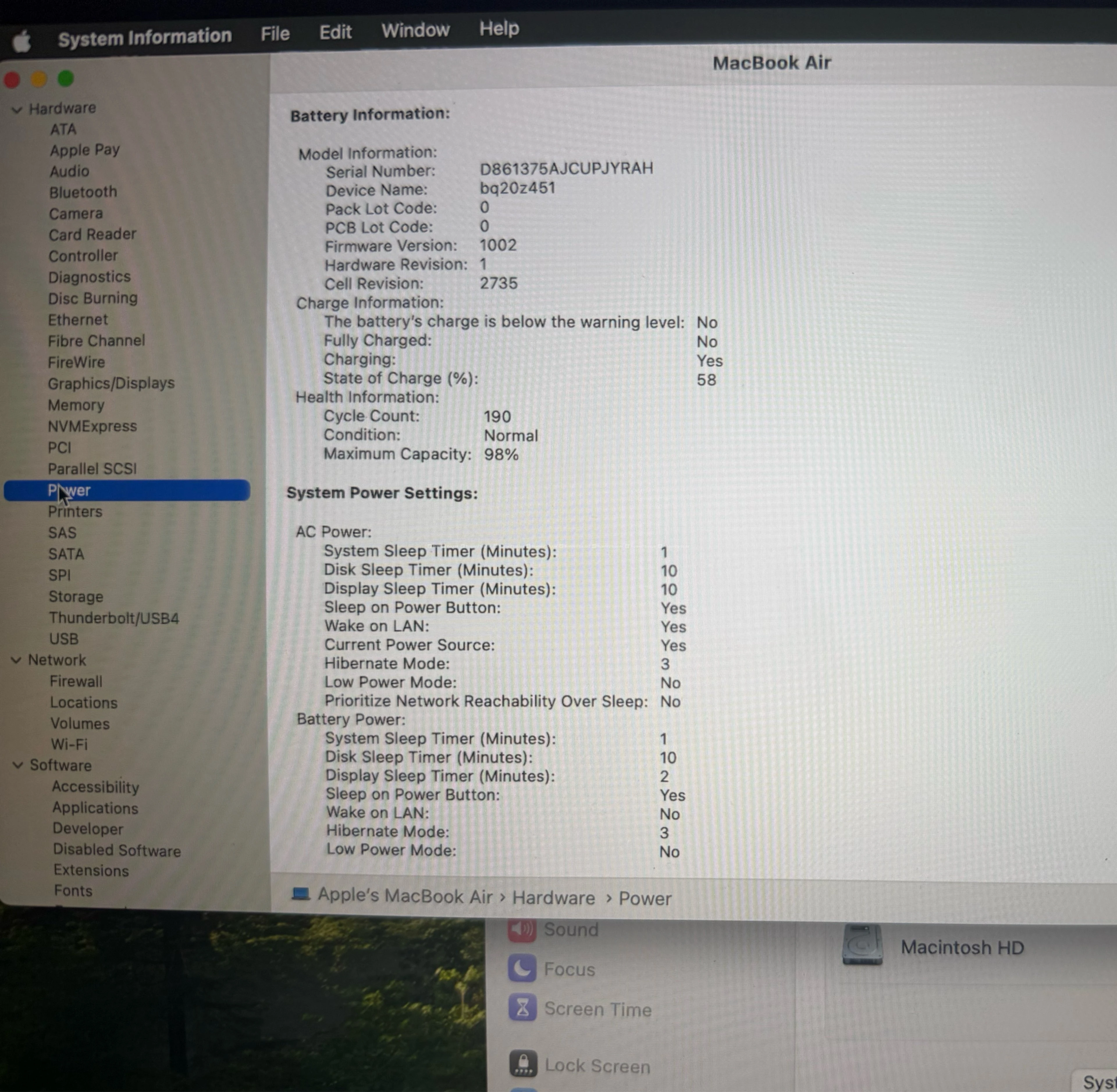1117x1092 pixels.
Task: Select ATA in the sidebar
Action: [x=63, y=130]
